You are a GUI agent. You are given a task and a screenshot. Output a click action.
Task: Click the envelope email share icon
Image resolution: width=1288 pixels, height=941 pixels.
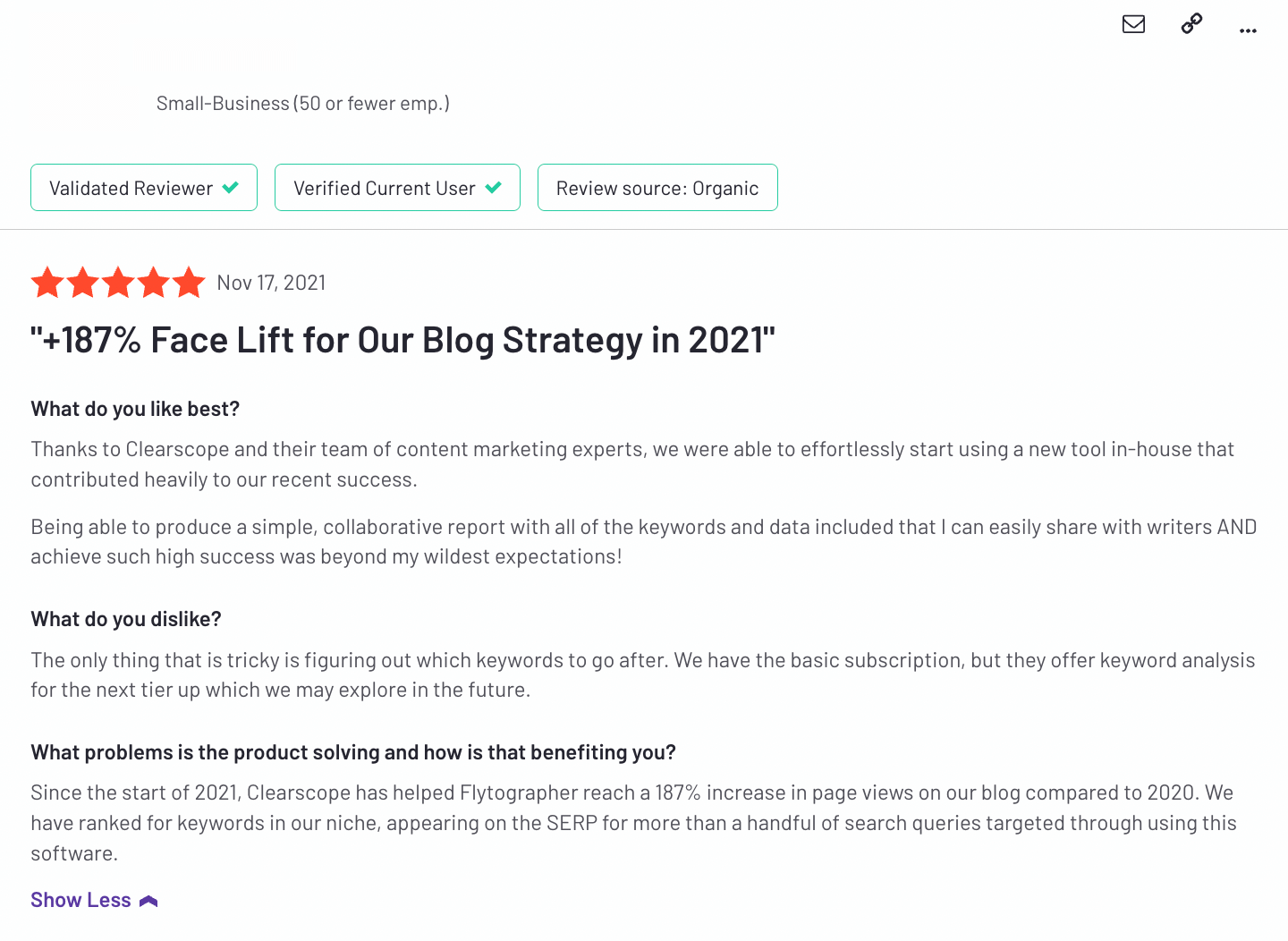pos(1133,24)
